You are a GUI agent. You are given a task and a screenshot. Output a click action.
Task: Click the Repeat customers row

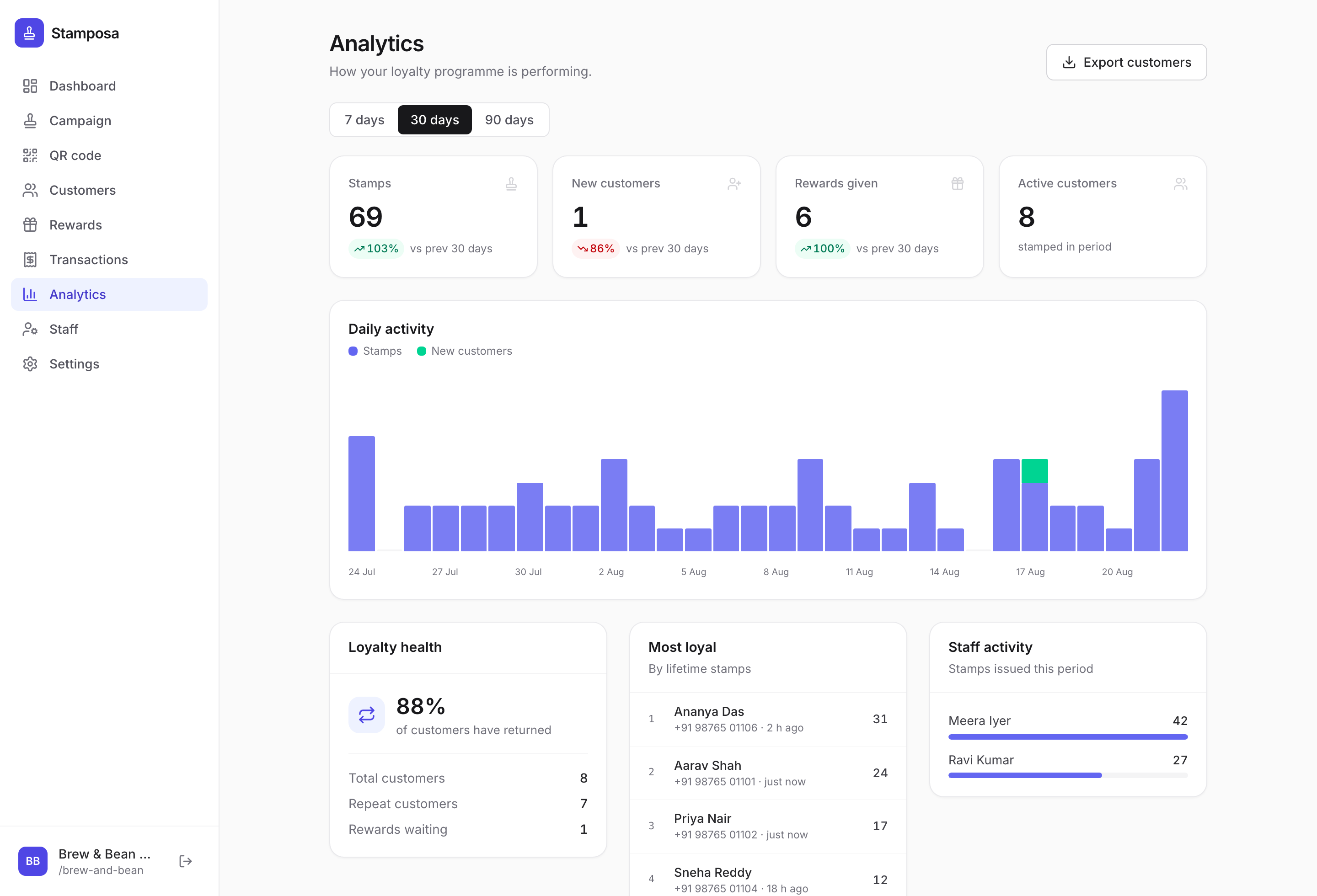click(x=467, y=804)
